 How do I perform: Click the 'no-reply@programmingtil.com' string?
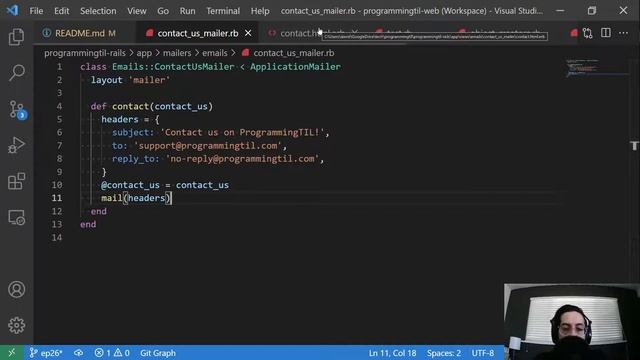[x=242, y=158]
